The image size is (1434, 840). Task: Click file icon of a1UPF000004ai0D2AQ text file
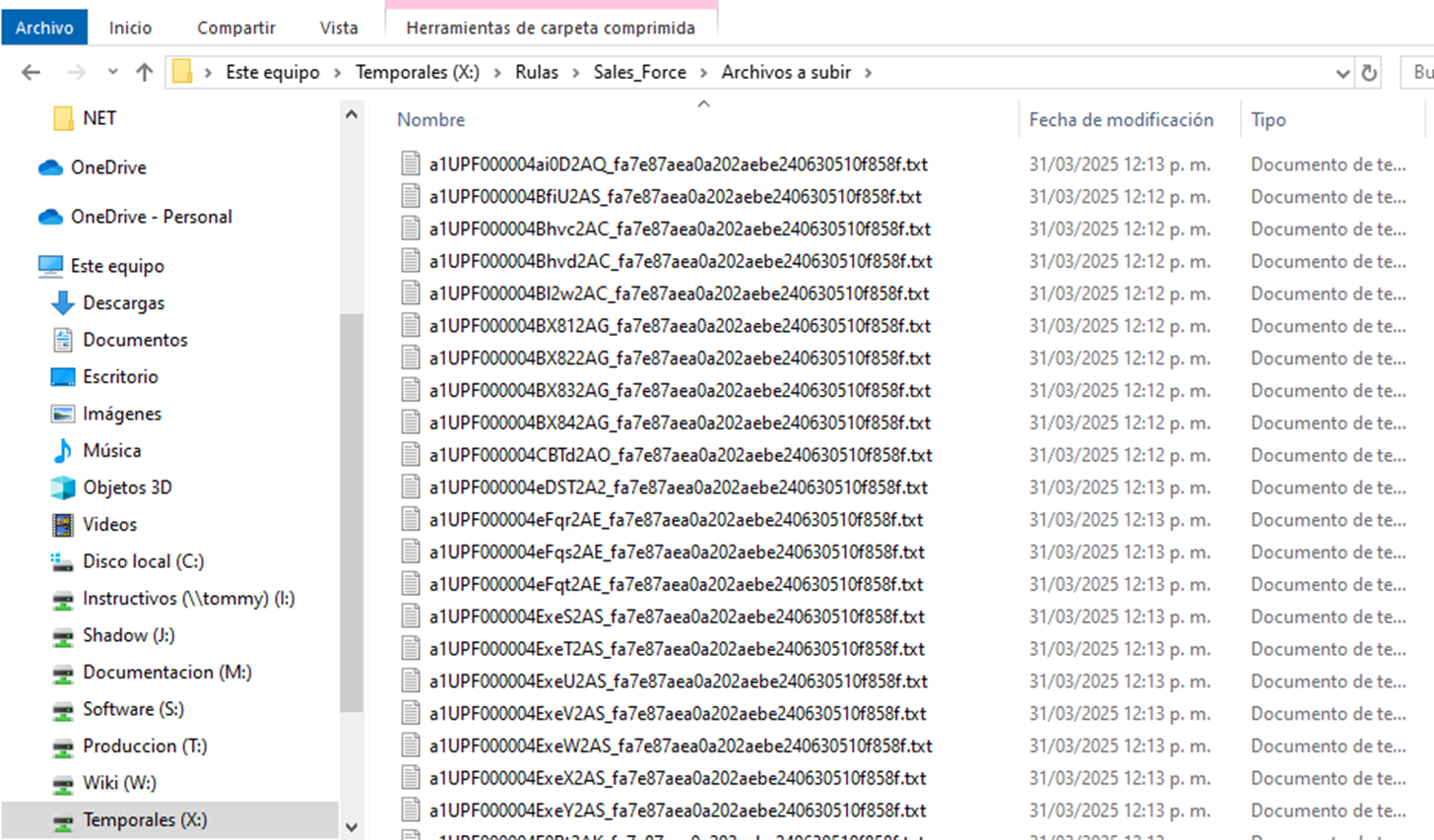click(411, 164)
